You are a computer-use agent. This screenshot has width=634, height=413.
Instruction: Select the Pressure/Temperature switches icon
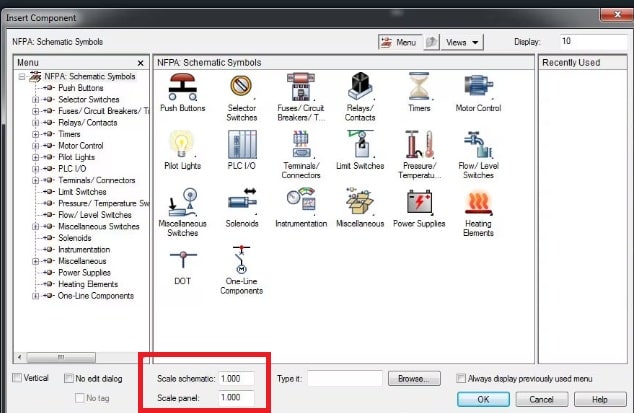[x=419, y=144]
